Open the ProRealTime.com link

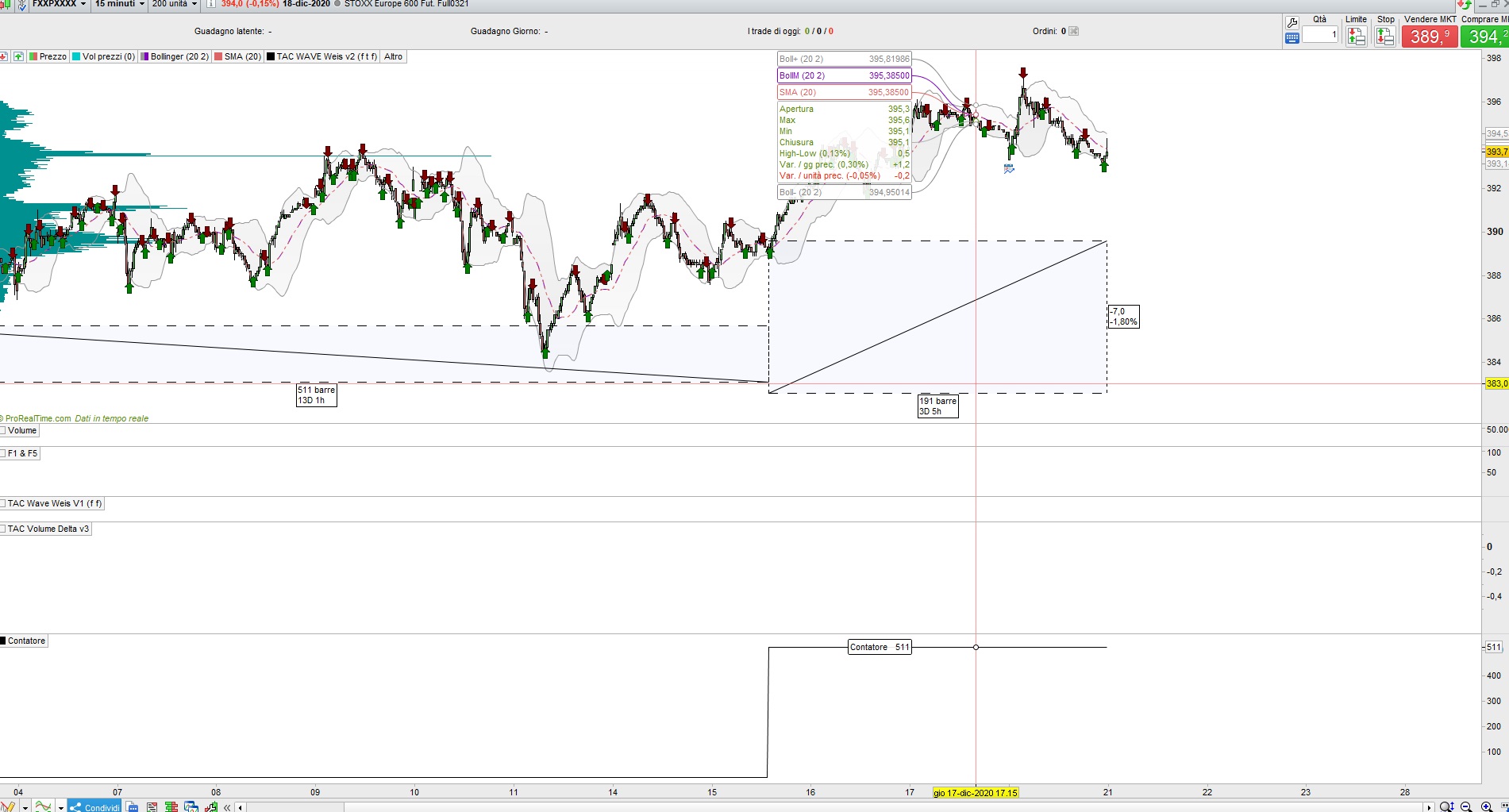coord(37,418)
